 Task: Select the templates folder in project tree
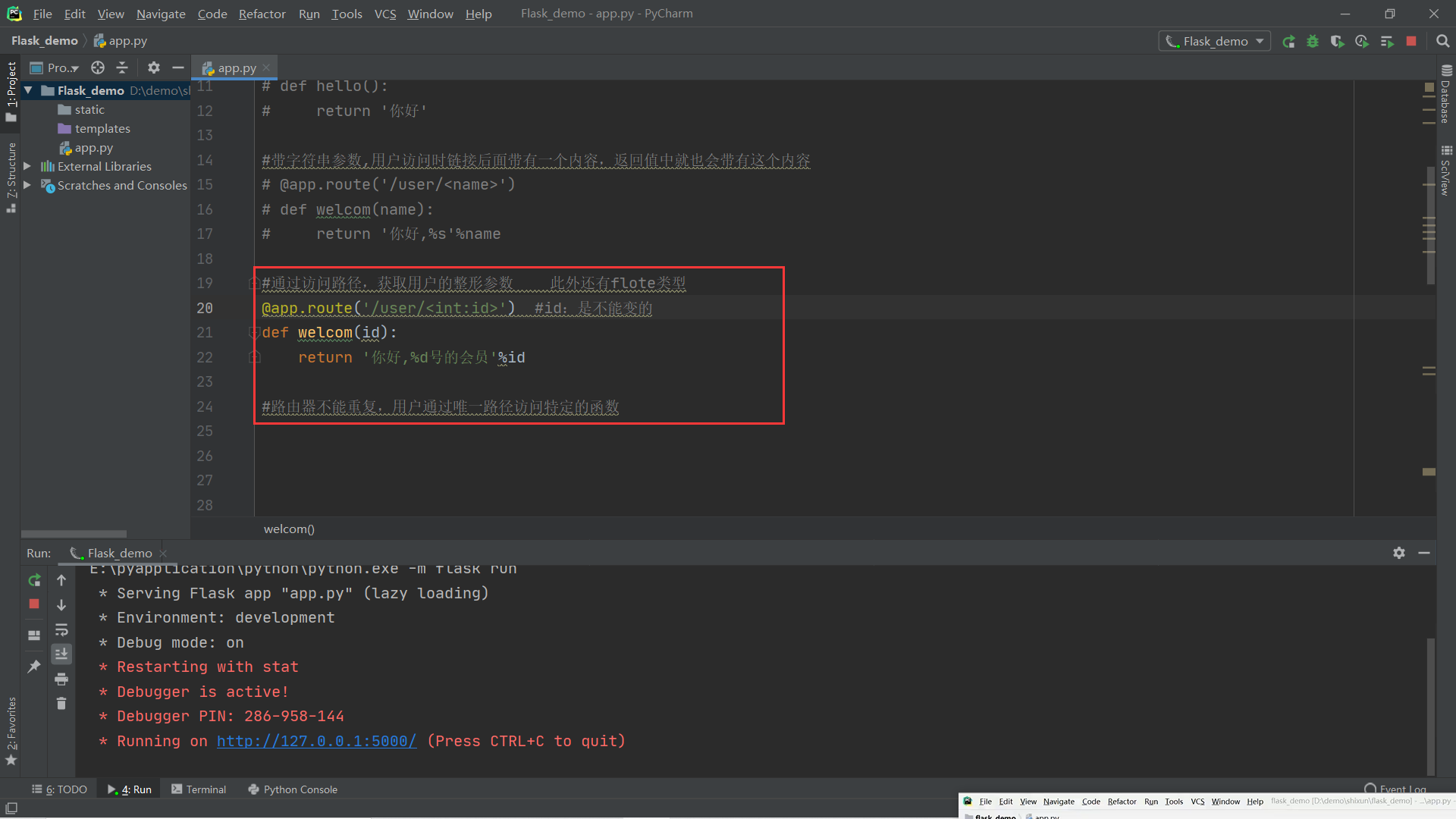[x=102, y=129]
